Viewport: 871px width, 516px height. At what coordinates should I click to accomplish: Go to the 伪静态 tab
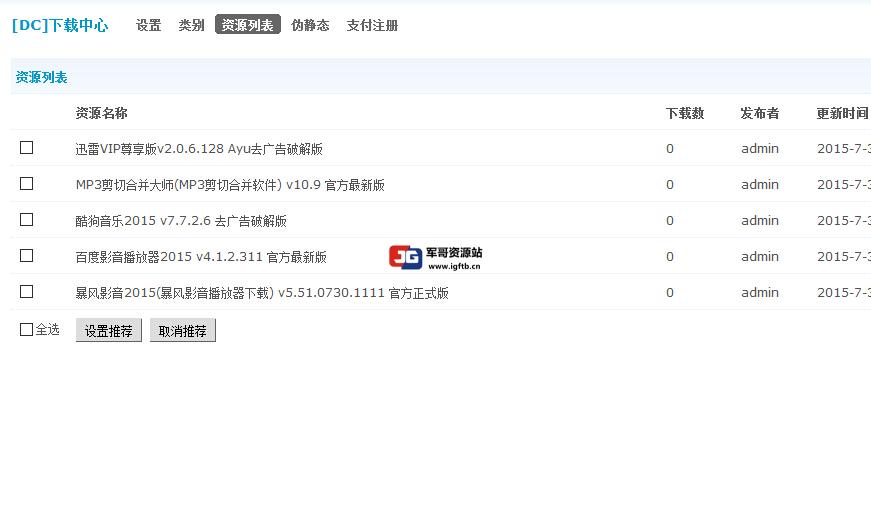coord(311,25)
